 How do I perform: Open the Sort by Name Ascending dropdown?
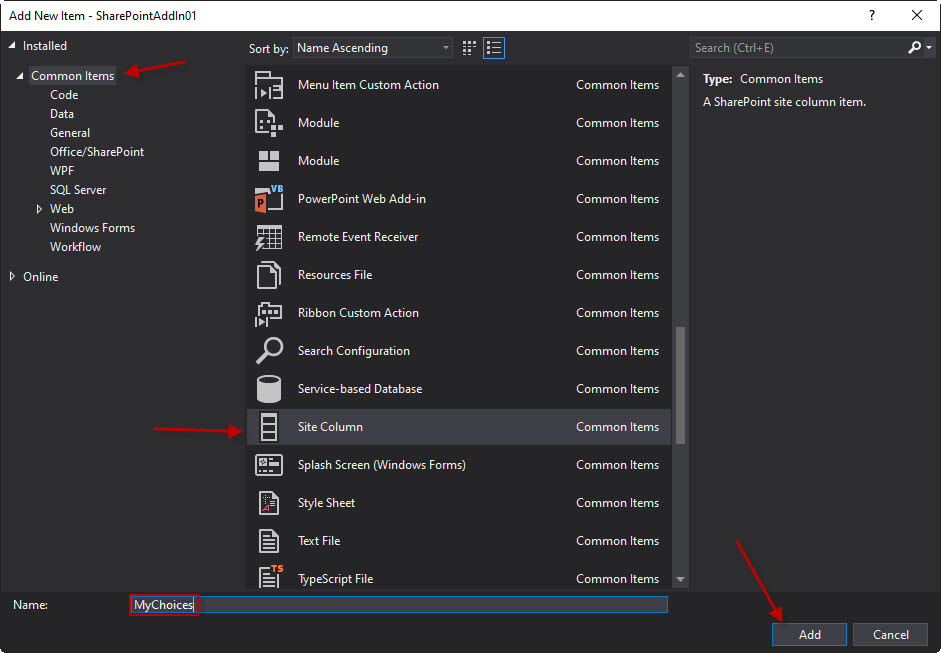373,48
